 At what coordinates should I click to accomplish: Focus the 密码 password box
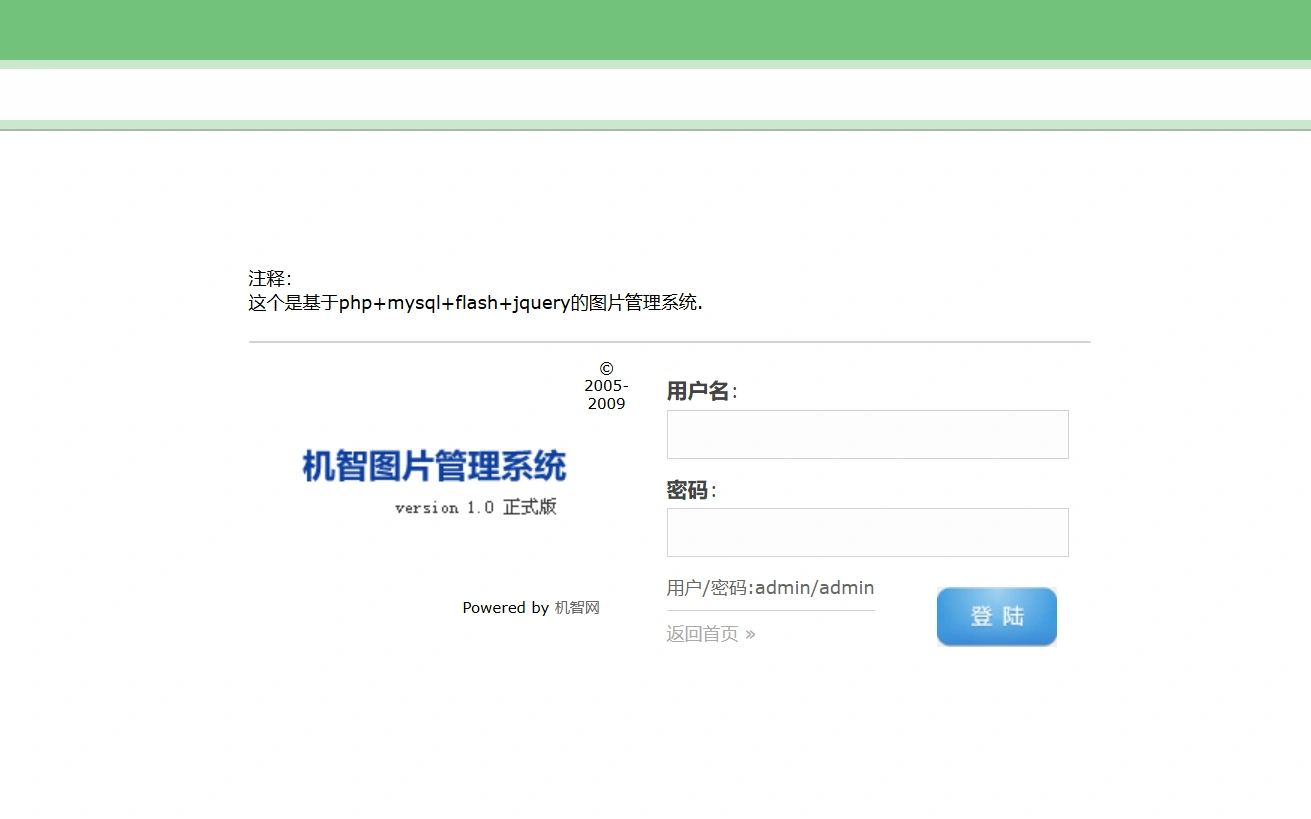pyautogui.click(x=867, y=532)
